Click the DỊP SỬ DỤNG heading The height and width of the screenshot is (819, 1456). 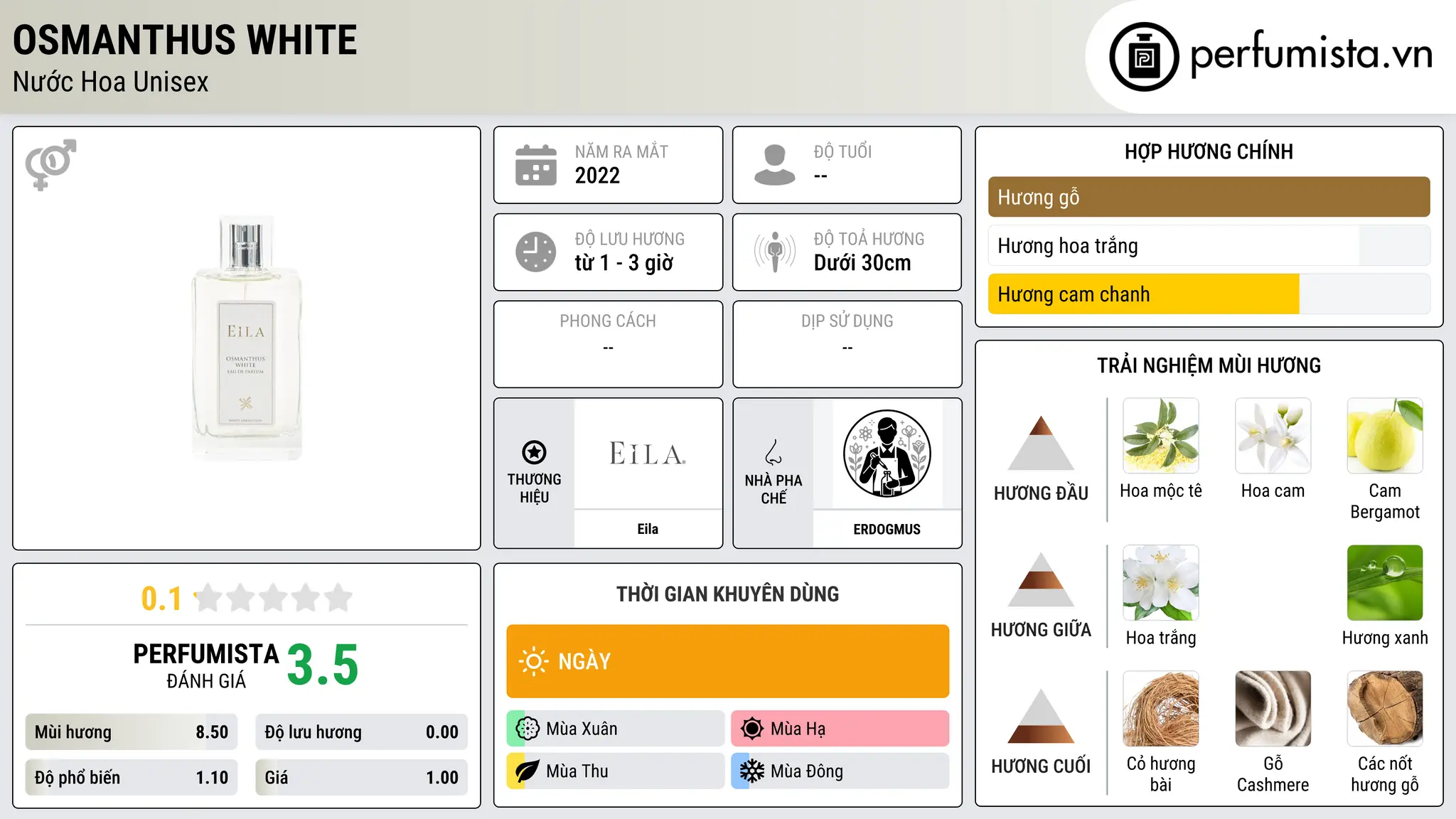(847, 321)
